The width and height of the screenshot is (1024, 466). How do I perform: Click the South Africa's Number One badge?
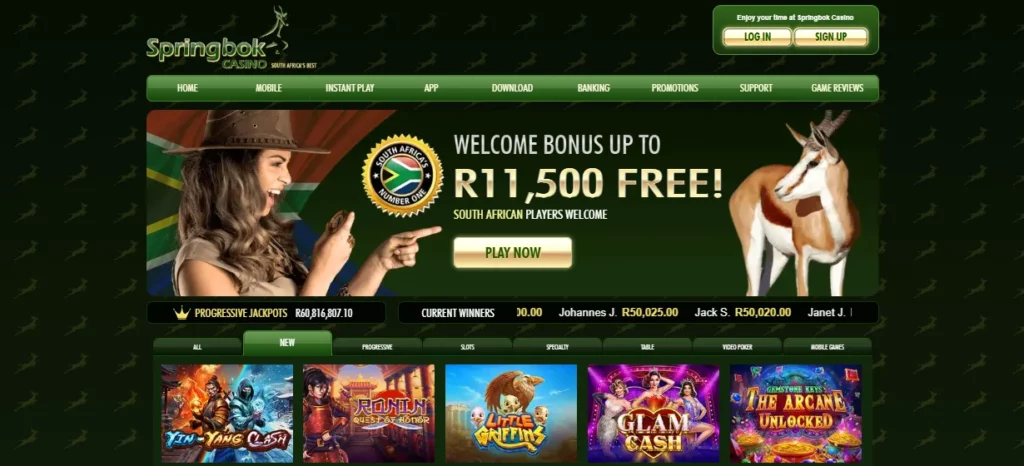(402, 175)
